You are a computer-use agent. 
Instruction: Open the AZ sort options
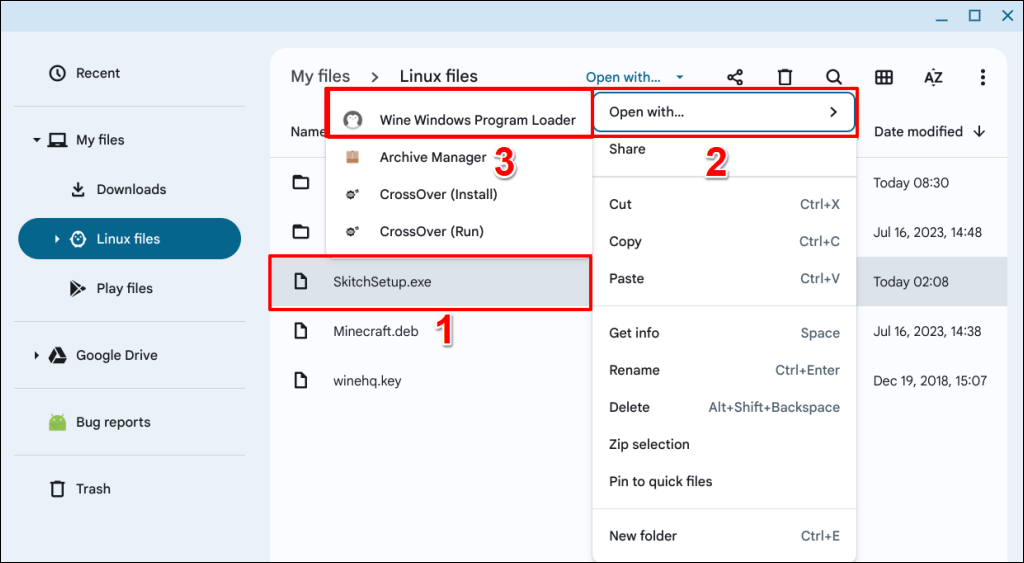pyautogui.click(x=933, y=77)
